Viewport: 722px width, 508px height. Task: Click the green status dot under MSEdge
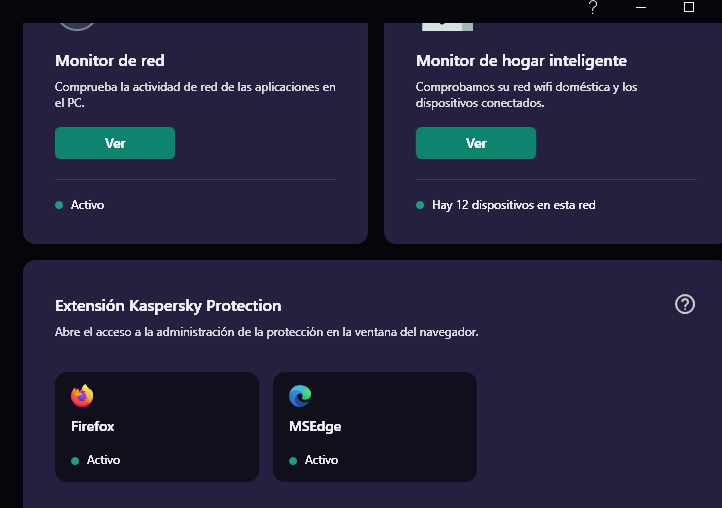pos(293,461)
